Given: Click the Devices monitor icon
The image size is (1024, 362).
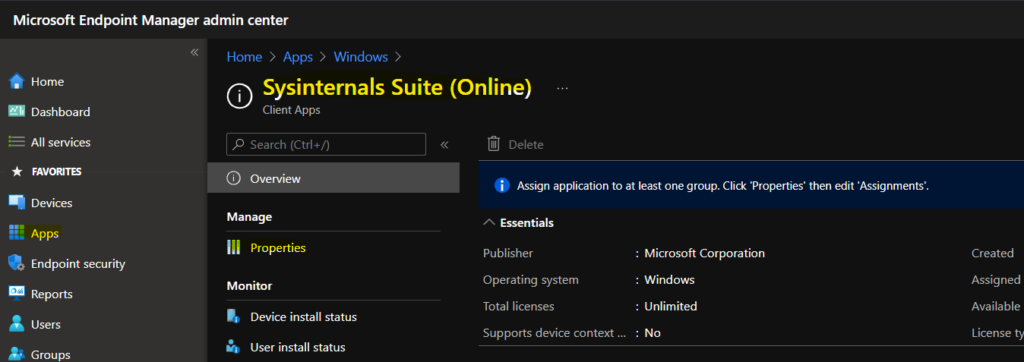Looking at the screenshot, I should pos(16,203).
